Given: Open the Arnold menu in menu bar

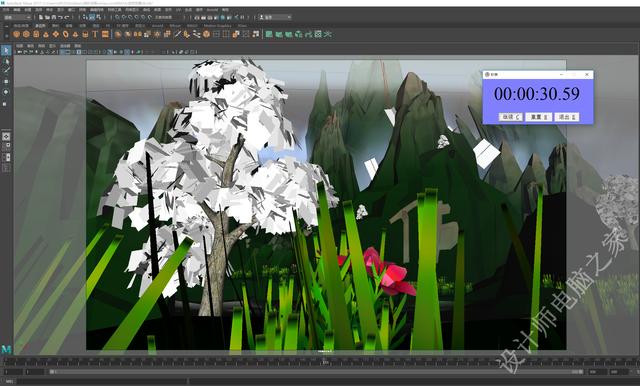Looking at the screenshot, I should (212, 9).
